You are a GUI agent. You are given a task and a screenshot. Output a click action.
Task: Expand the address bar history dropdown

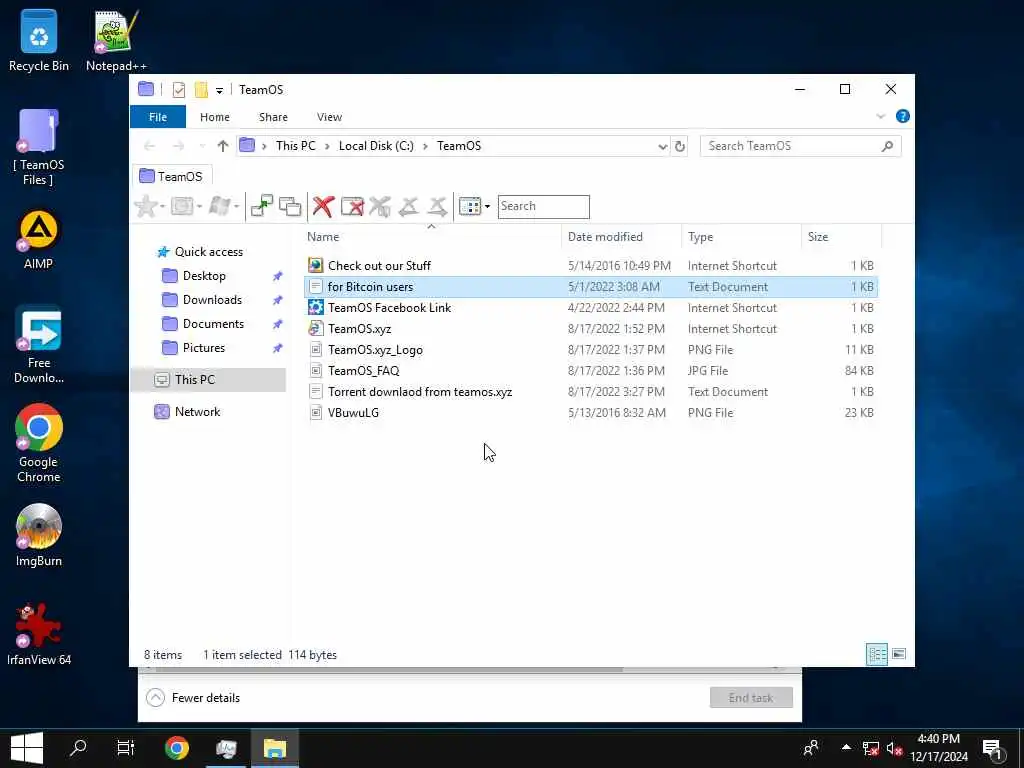(662, 146)
